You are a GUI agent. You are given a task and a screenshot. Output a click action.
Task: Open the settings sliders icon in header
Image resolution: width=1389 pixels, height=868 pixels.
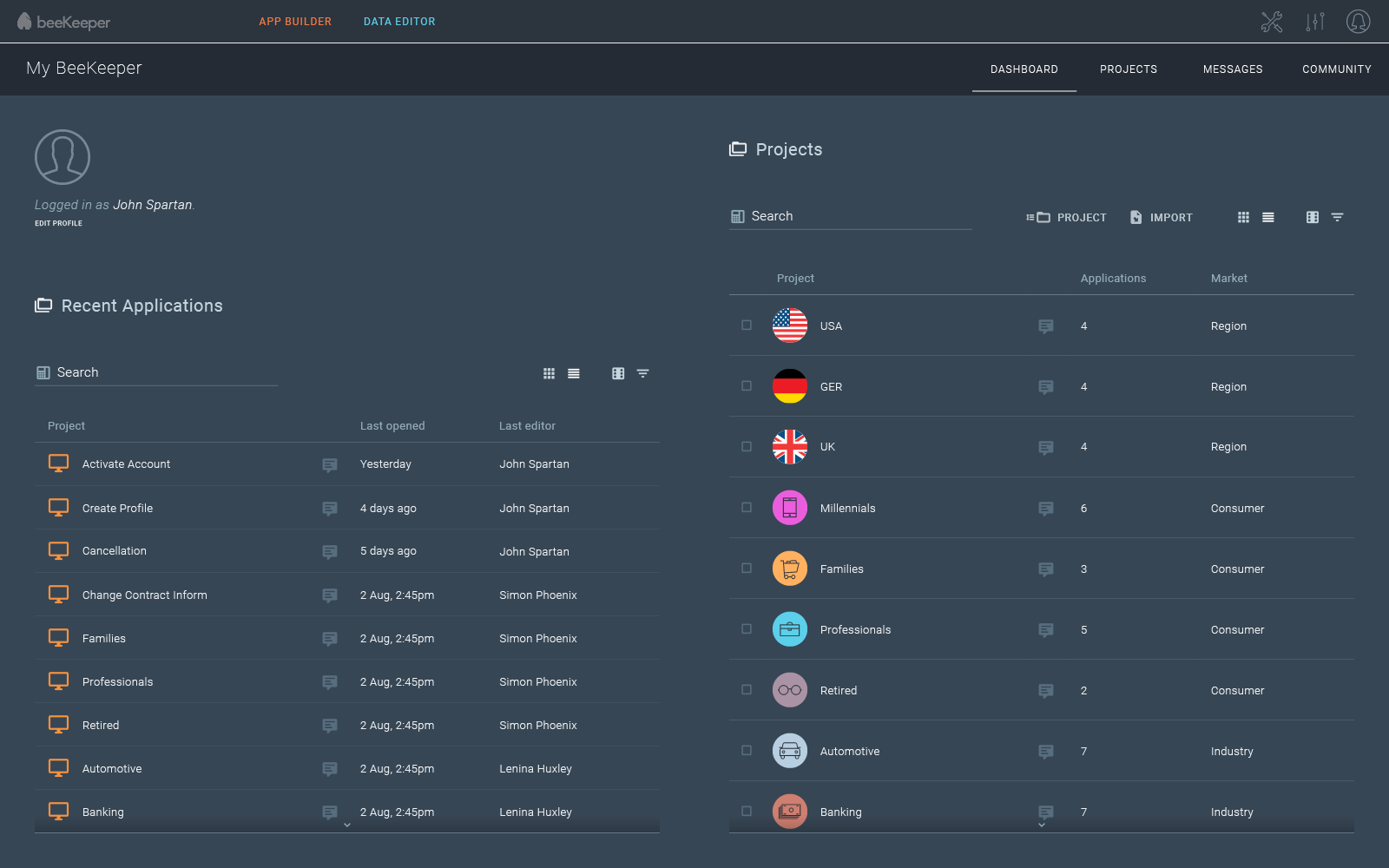[x=1315, y=22]
